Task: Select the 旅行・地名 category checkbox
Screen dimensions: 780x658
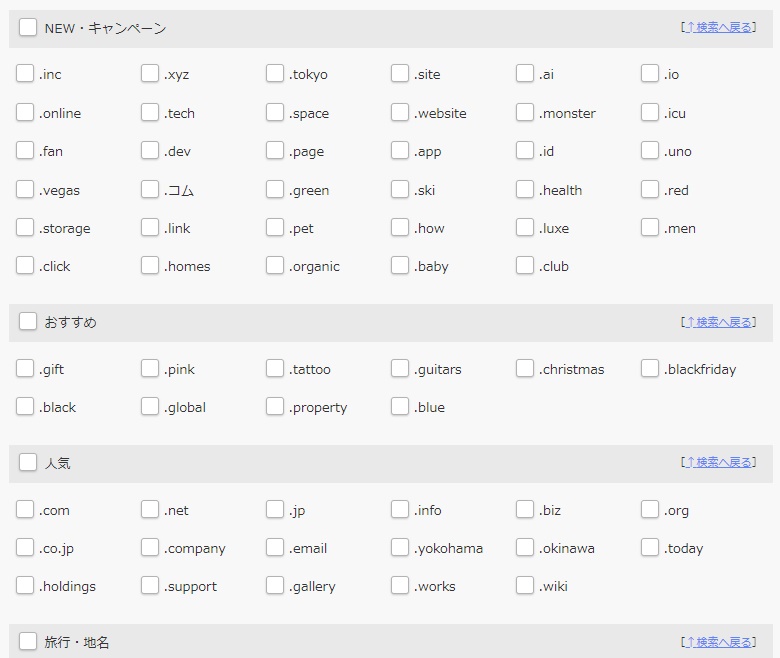Action: 28,642
